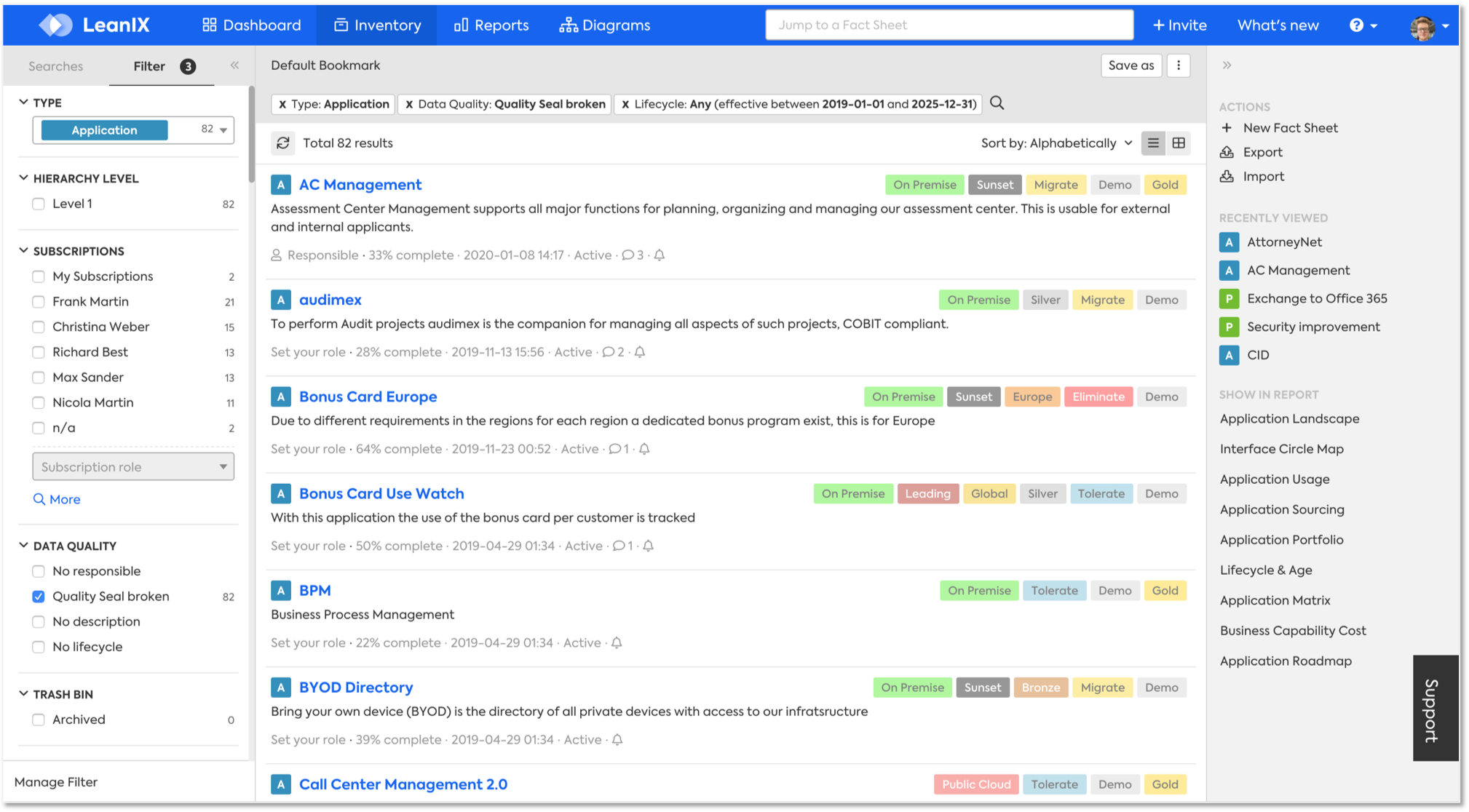This screenshot has height=812, width=1469.
Task: Switch to list view icon
Action: [x=1153, y=143]
